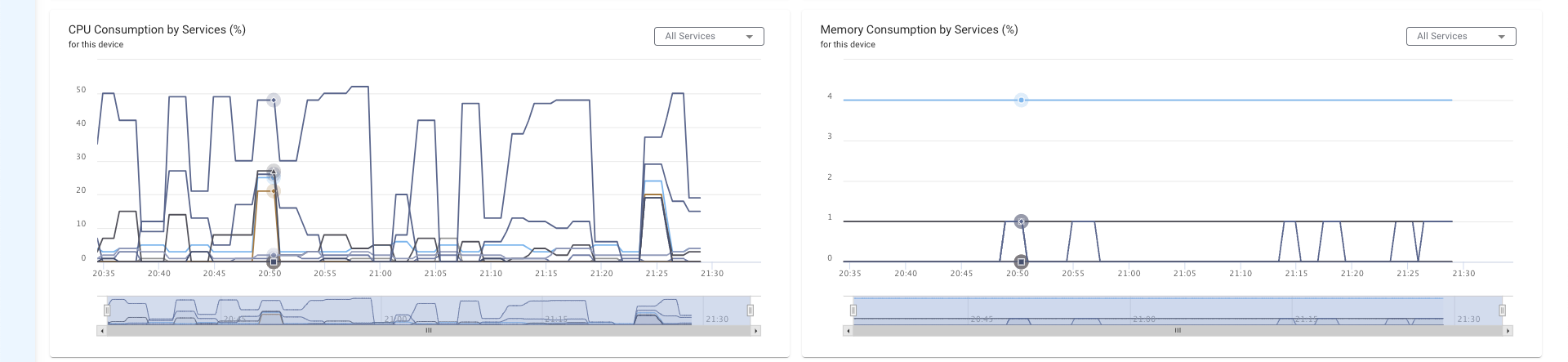Click the CPU chart scrollbar grip
1568x362 pixels.
pos(428,331)
